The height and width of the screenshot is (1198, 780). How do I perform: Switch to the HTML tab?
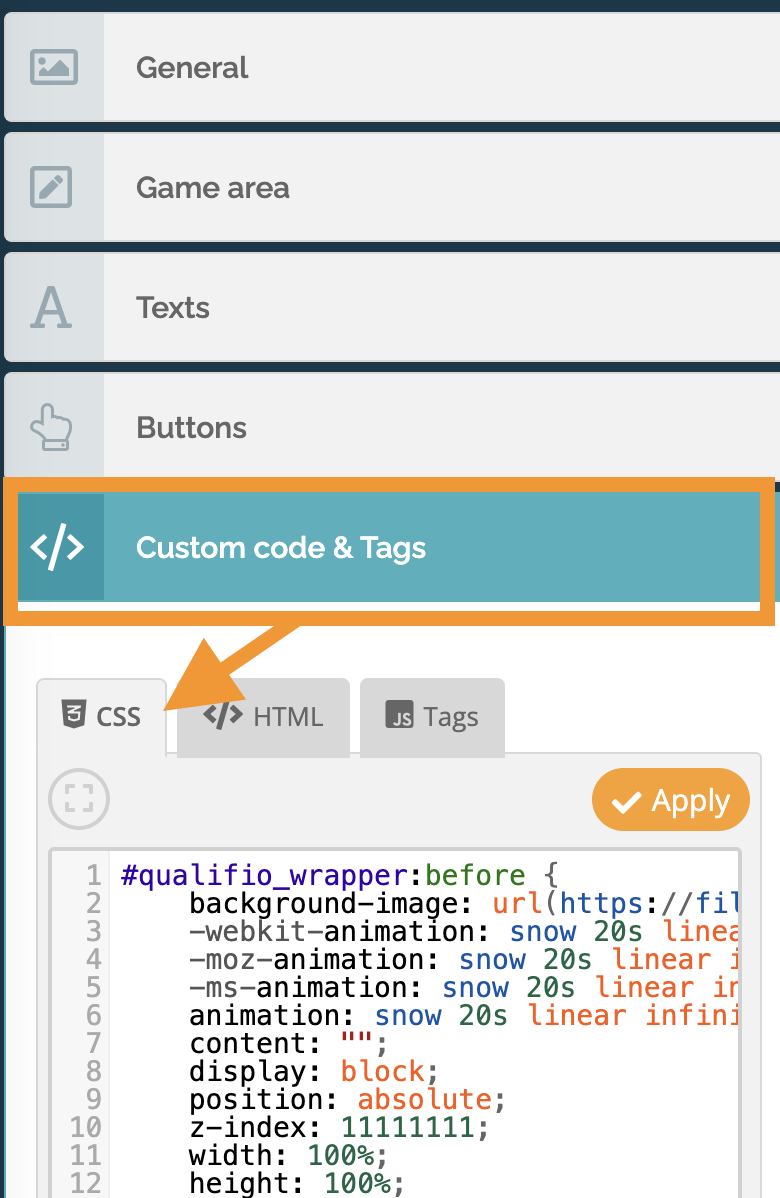pyautogui.click(x=264, y=717)
